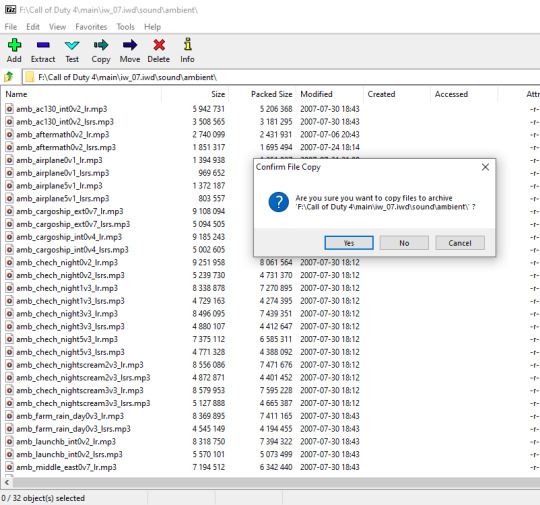
Task: Click file icon of amb_chech_nightscream2v3_lr.mp3
Action: pos(9,365)
